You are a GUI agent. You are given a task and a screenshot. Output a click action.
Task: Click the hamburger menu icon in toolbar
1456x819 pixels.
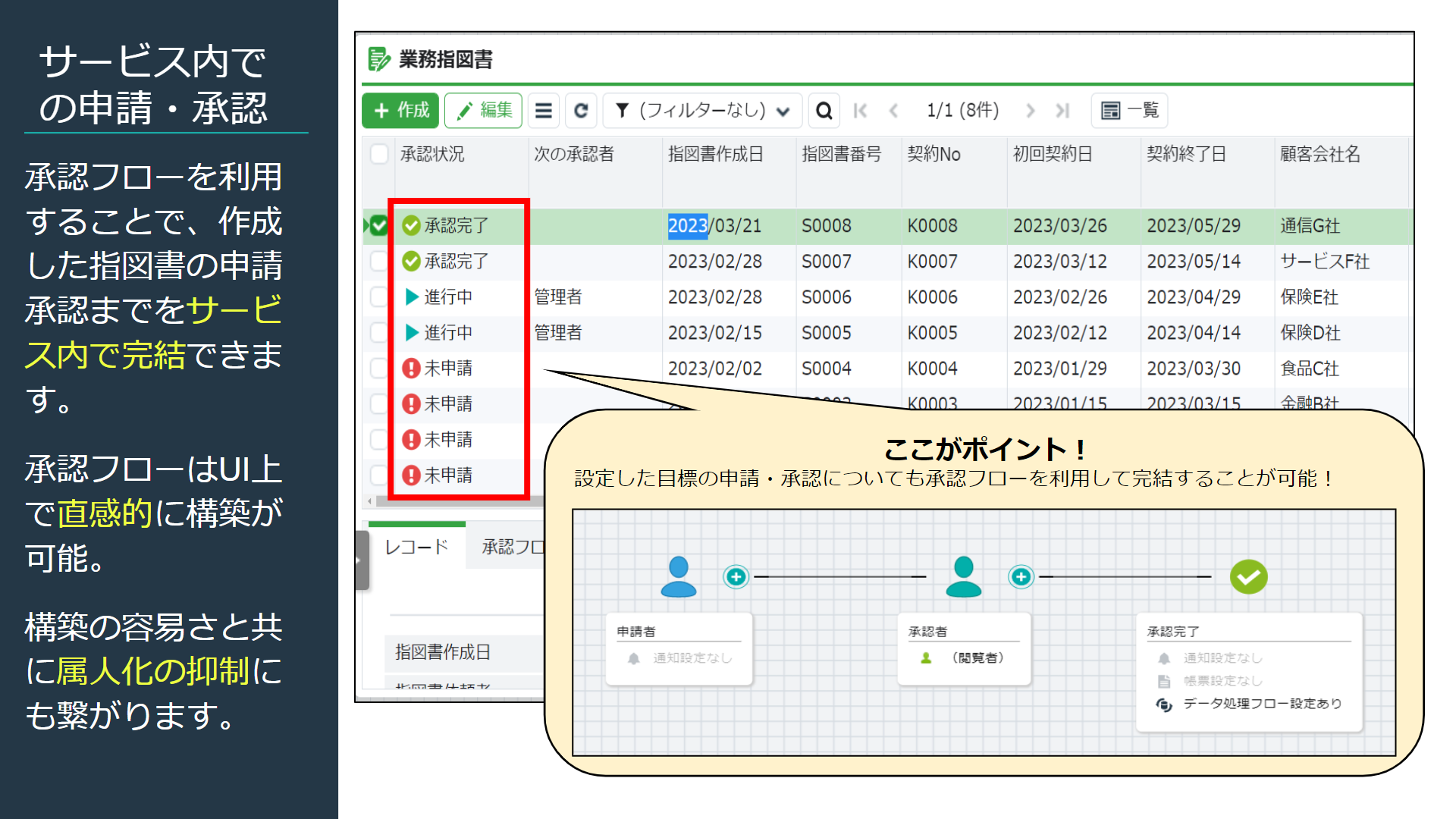(543, 111)
